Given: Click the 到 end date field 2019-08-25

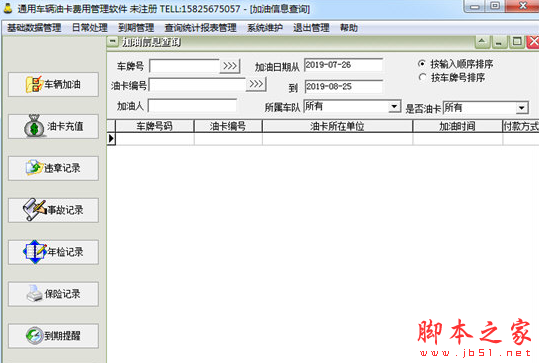Looking at the screenshot, I should click(x=343, y=86).
